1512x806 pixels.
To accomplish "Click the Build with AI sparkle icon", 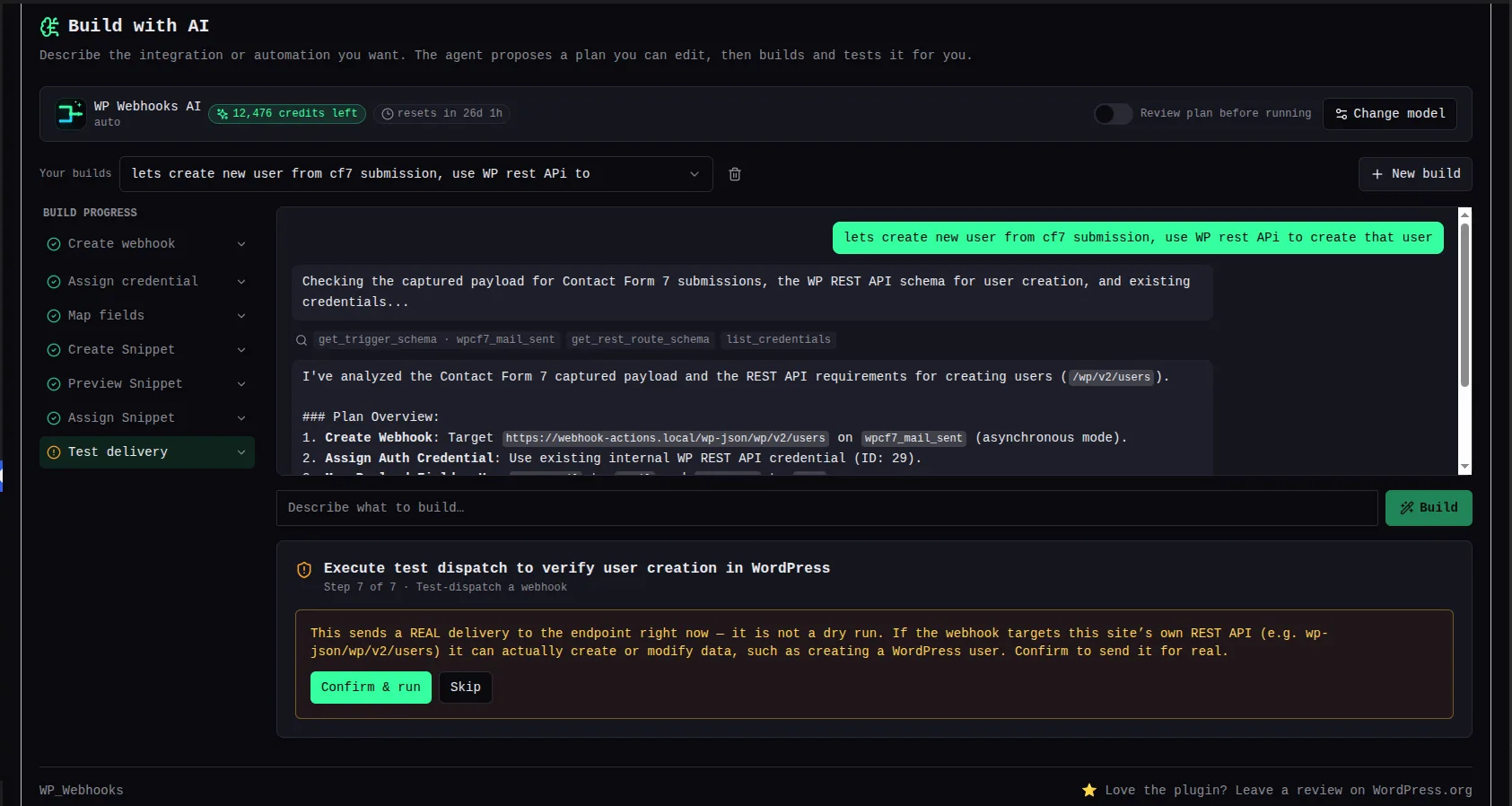I will (49, 27).
